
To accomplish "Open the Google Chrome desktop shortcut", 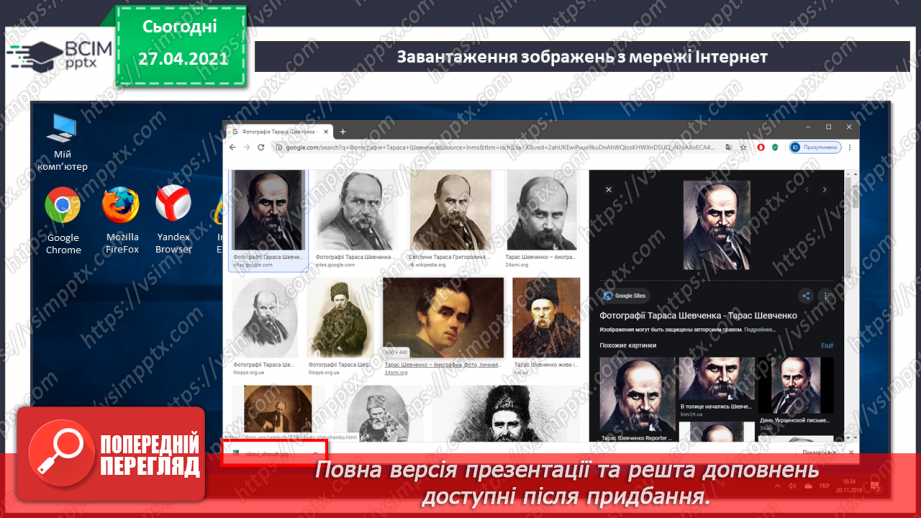I will (x=63, y=220).
